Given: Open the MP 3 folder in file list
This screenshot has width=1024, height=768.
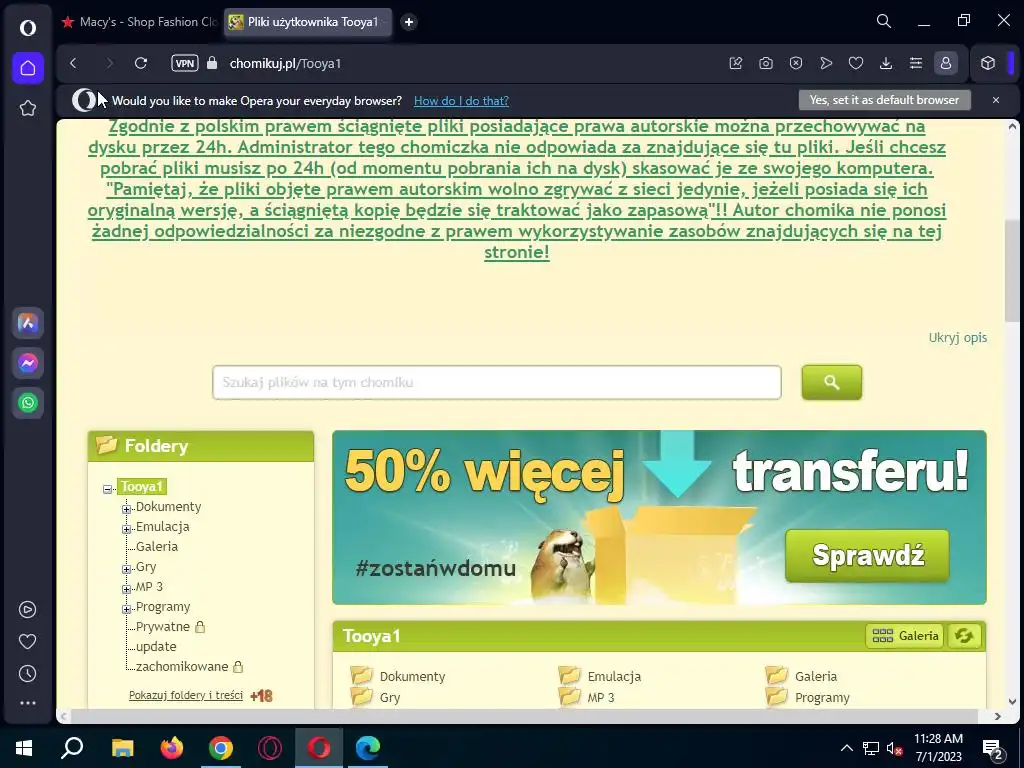Looking at the screenshot, I should [x=601, y=697].
